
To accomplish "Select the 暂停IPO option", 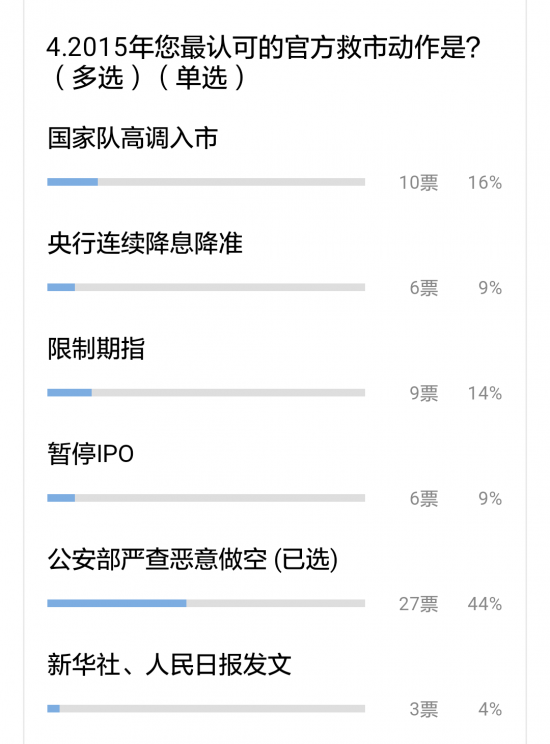I will pos(91,454).
